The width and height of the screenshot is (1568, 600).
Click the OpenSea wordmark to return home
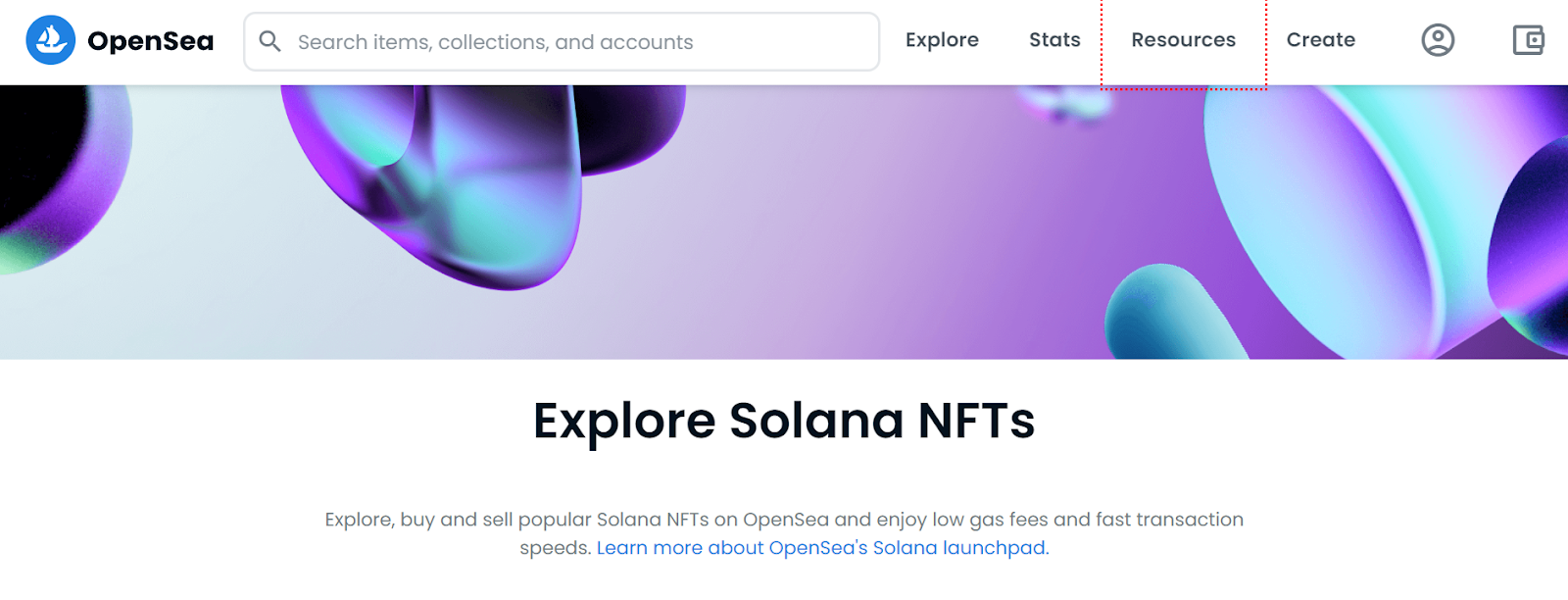coord(150,40)
